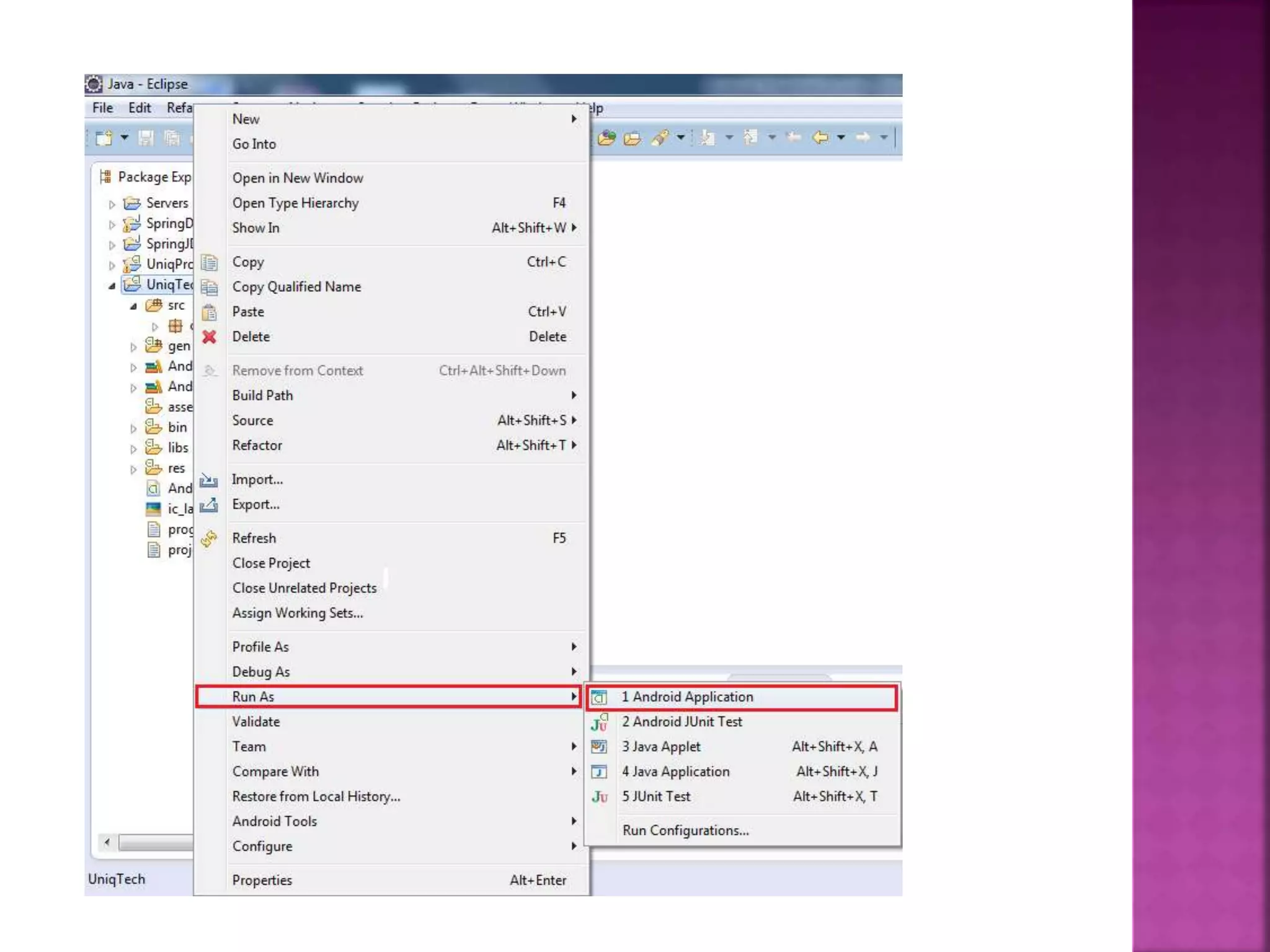Choose Run Configurations... entry

685,831
